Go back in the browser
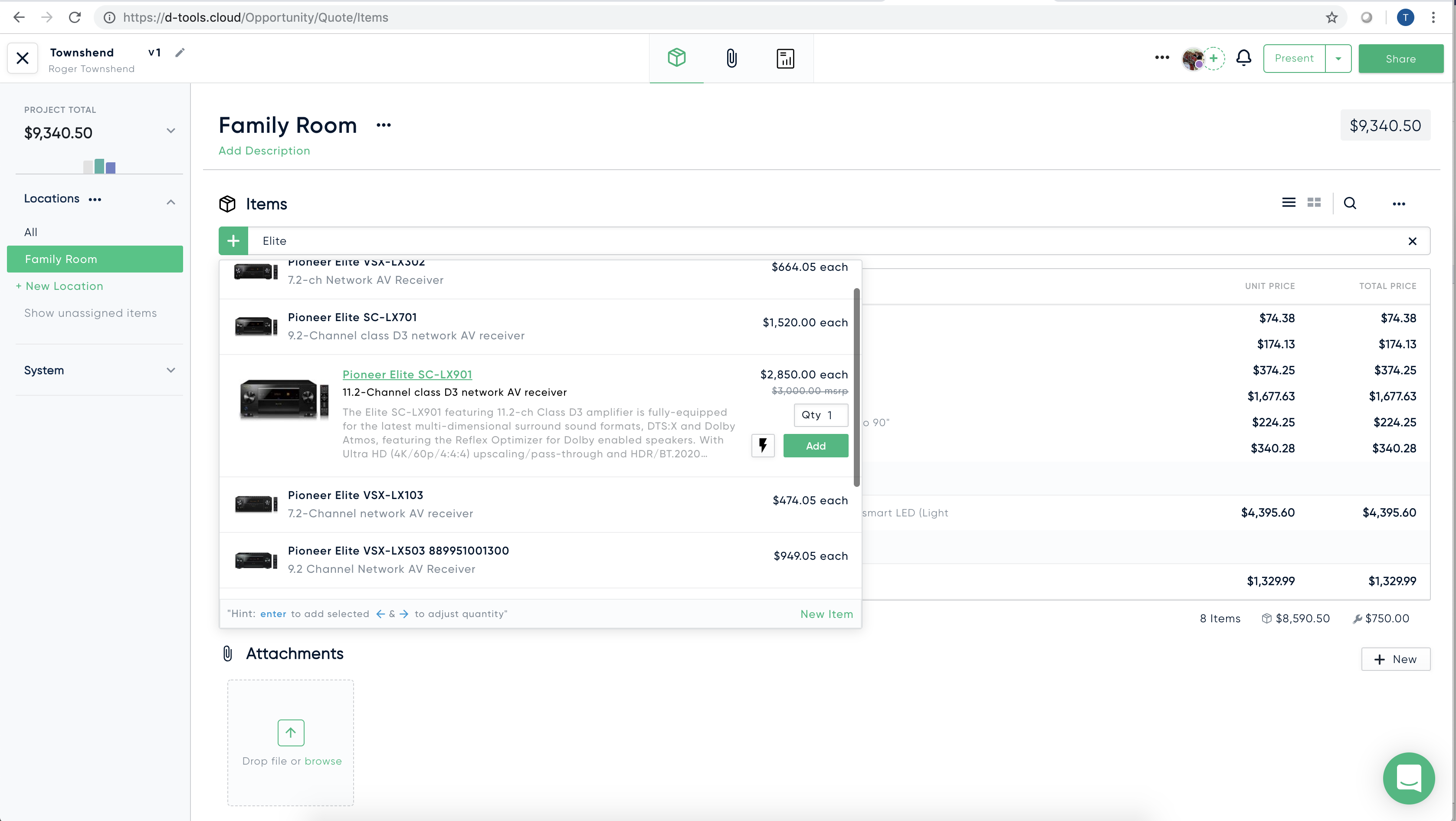Viewport: 1456px width, 821px height. (x=19, y=17)
